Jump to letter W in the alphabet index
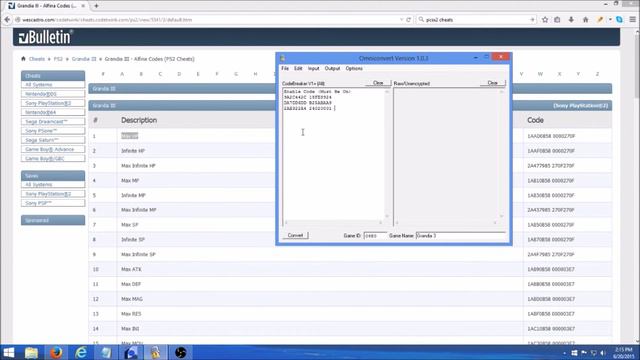Viewport: 640px width, 360px height. pyautogui.click(x=540, y=74)
